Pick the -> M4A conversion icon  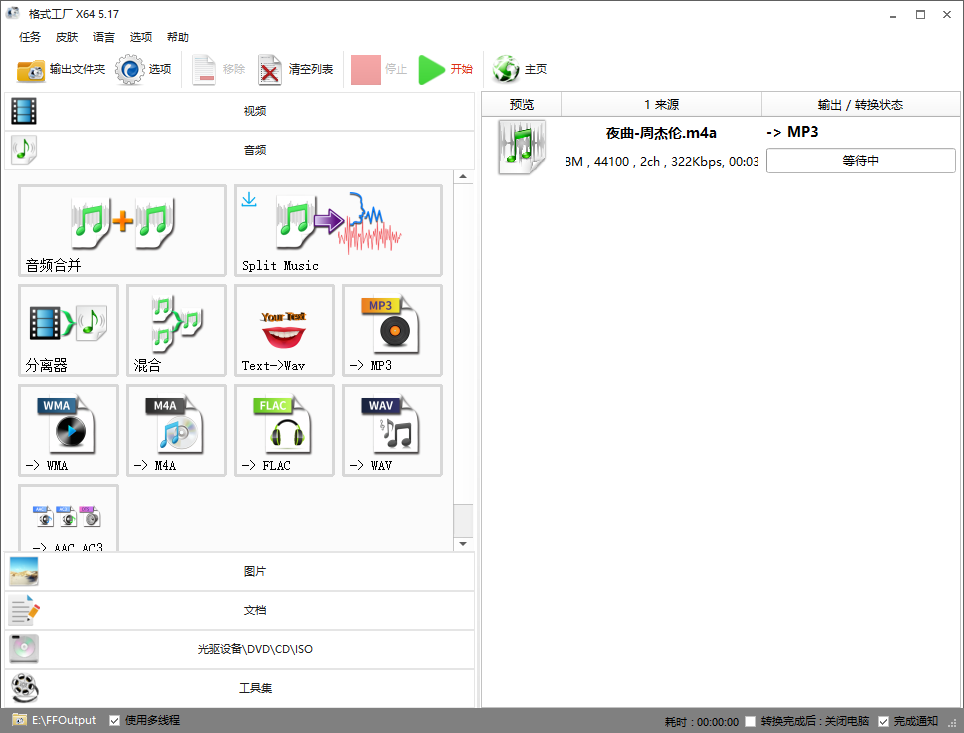point(176,430)
